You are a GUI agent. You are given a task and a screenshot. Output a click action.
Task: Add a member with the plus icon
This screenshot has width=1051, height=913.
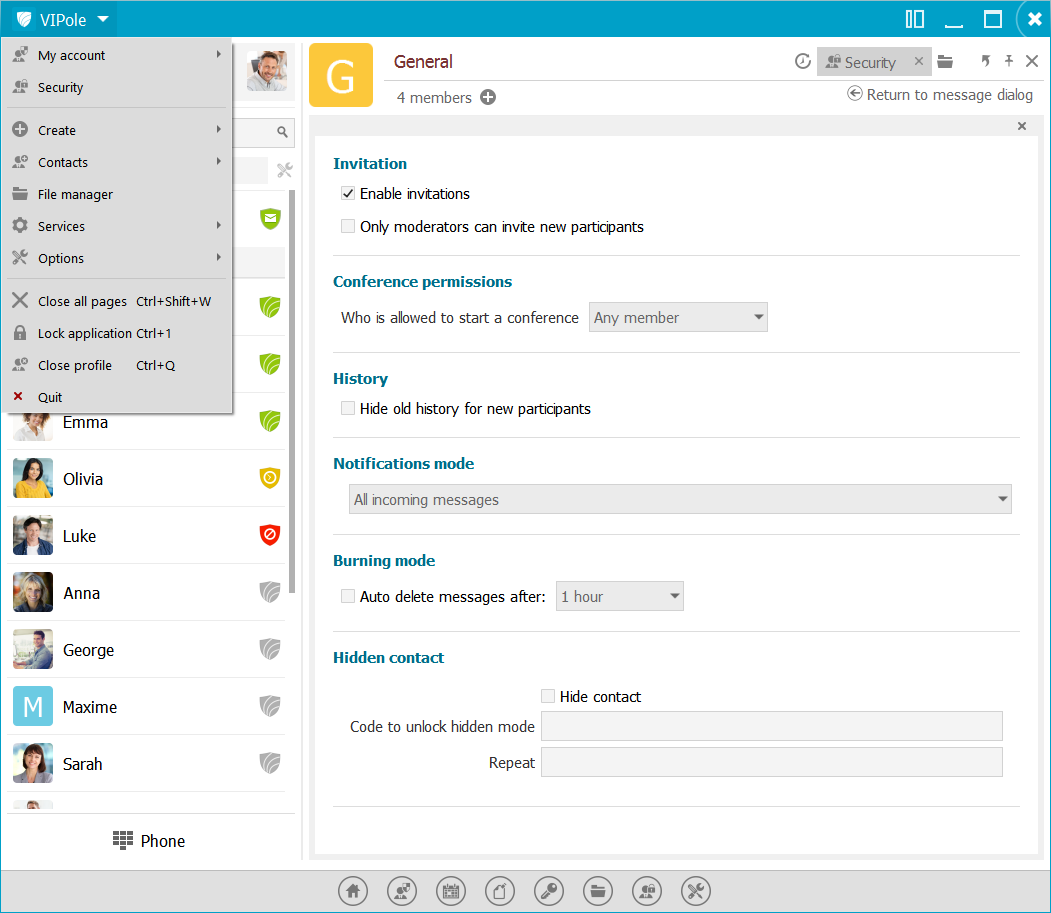488,97
